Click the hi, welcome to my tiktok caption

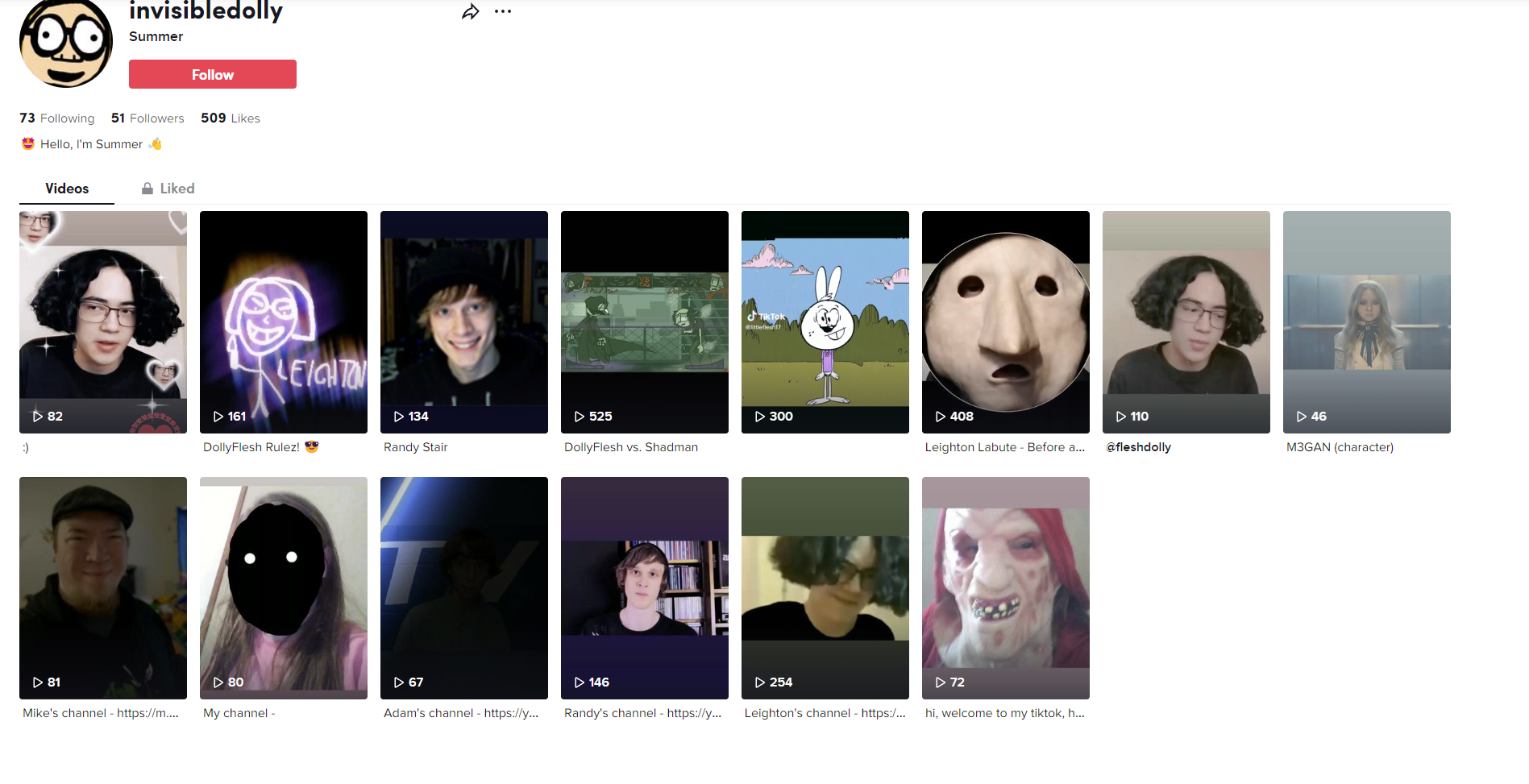1005,713
